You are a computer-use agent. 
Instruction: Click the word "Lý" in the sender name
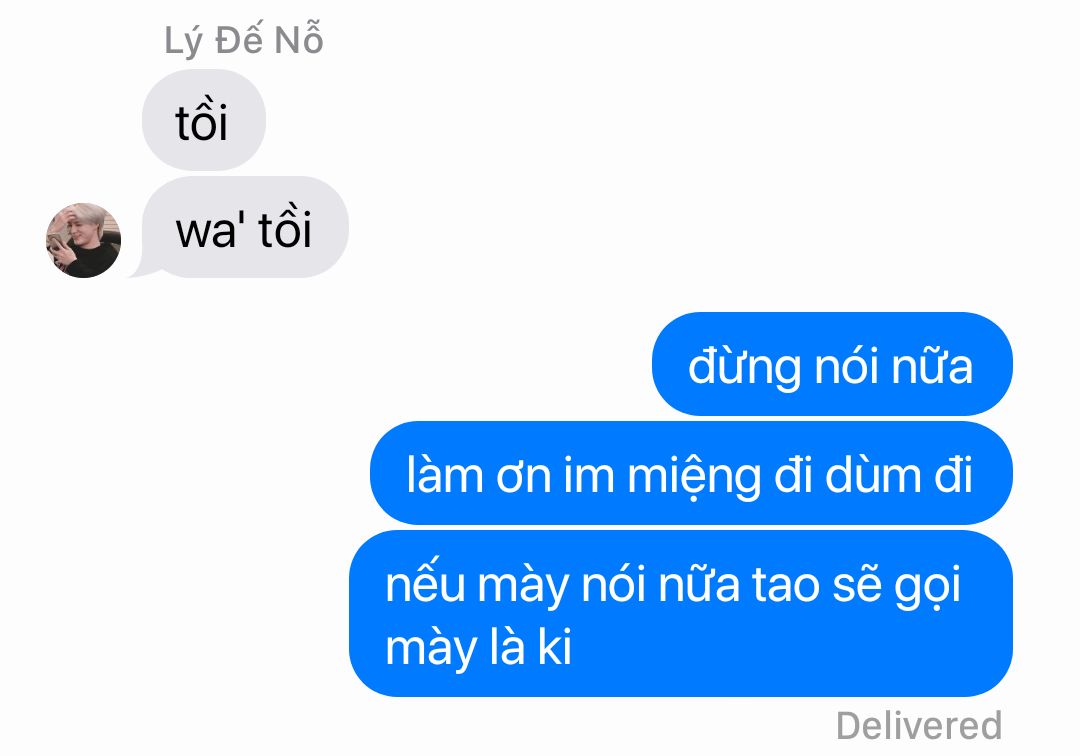click(x=183, y=41)
